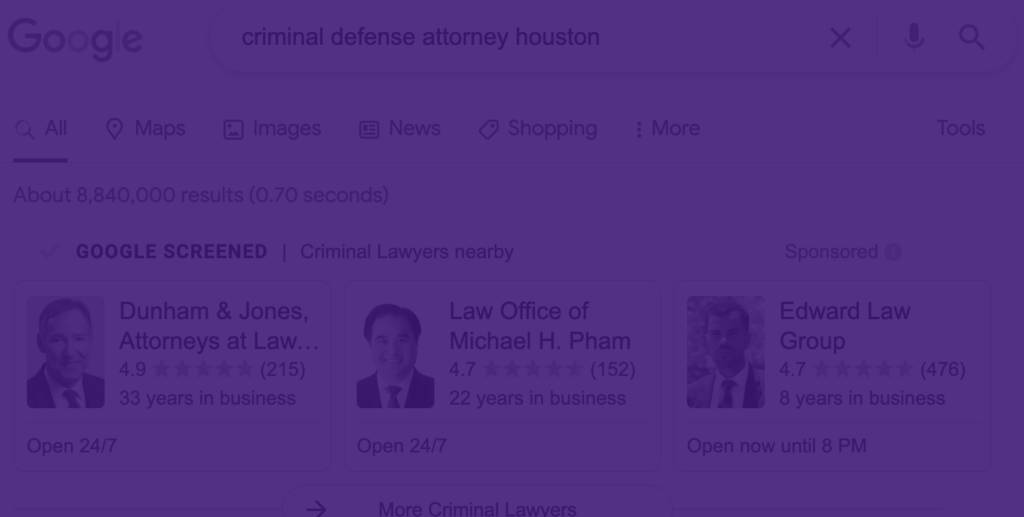Open the News results tab
This screenshot has height=517, width=1024.
(400, 129)
